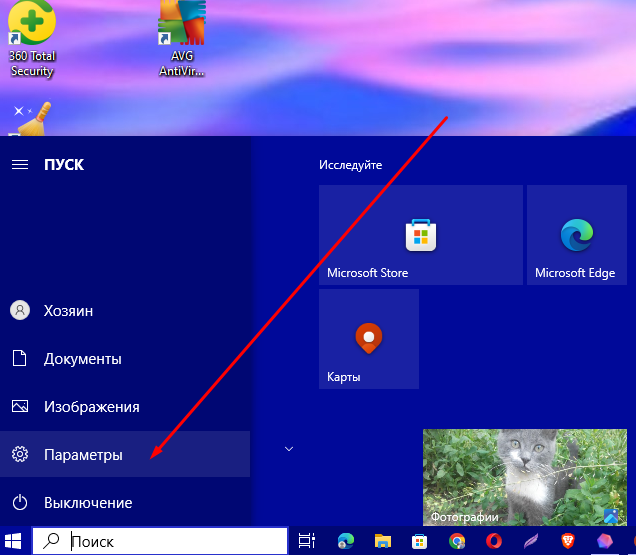Open the Выключение power menu
The height and width of the screenshot is (555, 636).
coord(125,502)
